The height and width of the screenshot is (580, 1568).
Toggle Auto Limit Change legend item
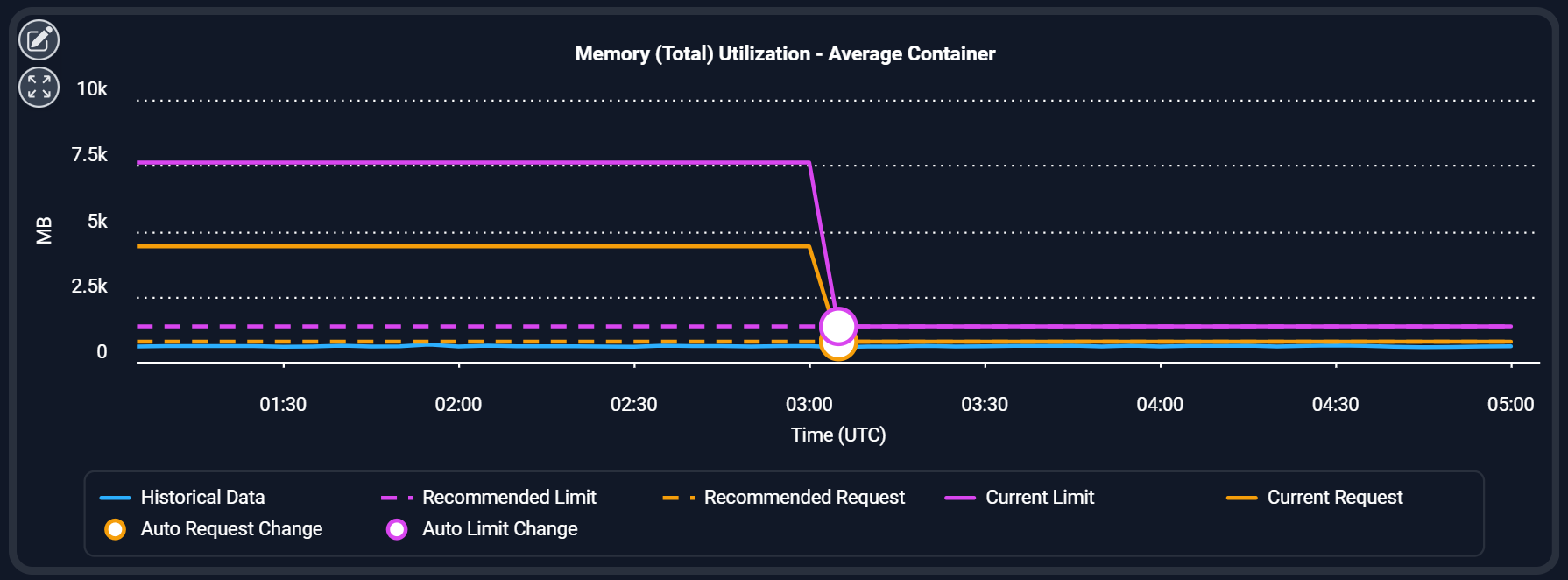[x=499, y=529]
